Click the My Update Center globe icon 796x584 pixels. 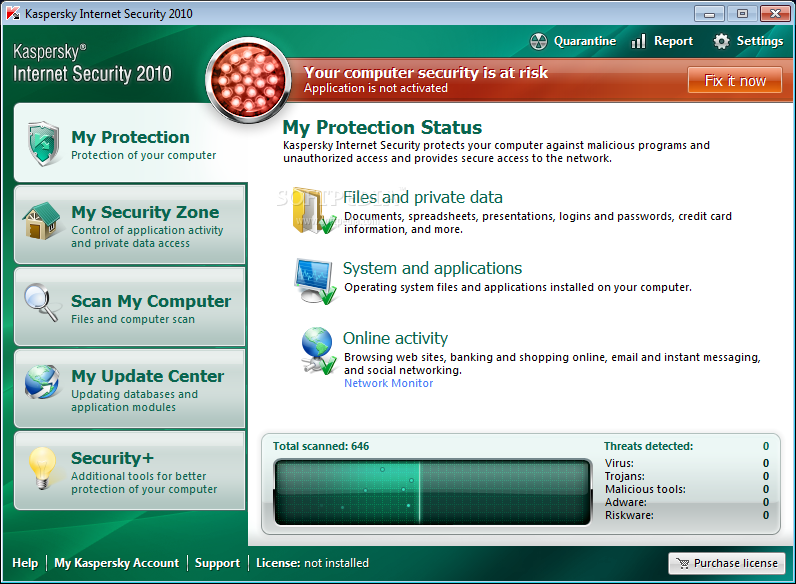42,382
